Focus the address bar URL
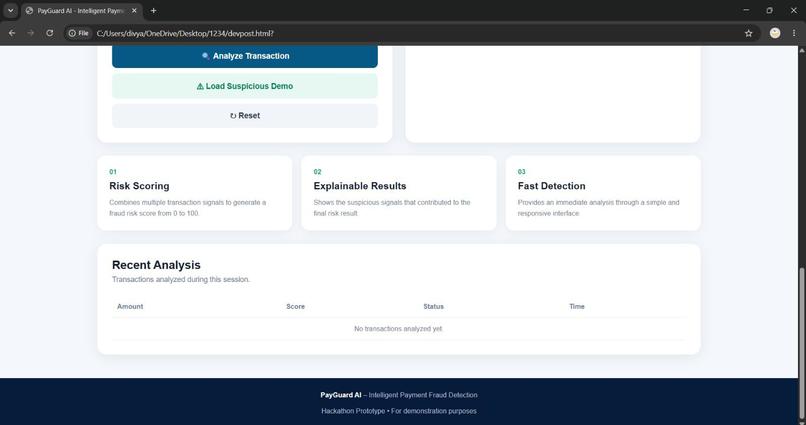Screen dimensions: 806x425 (x=185, y=33)
